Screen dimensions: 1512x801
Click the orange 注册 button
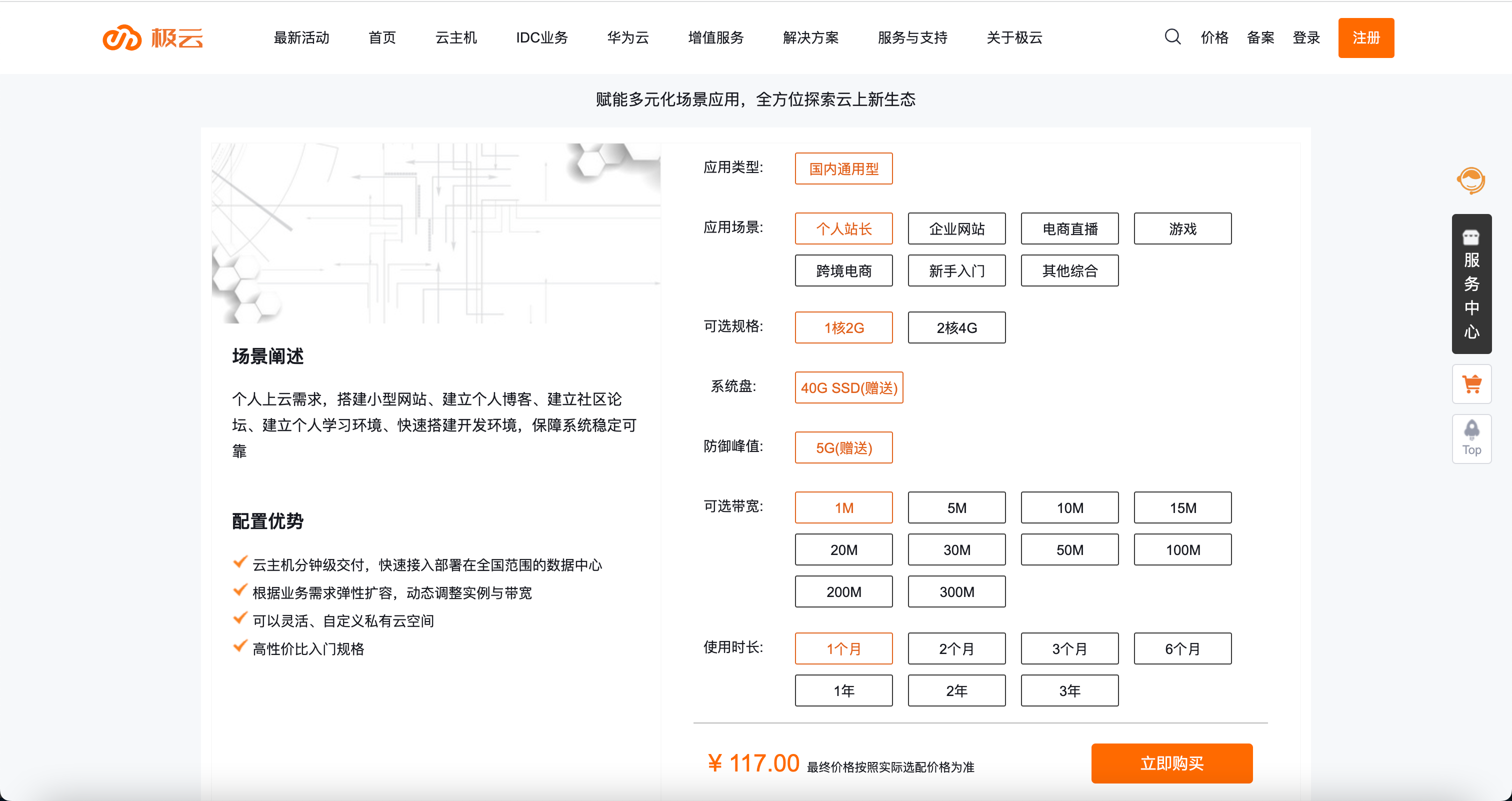point(1365,38)
